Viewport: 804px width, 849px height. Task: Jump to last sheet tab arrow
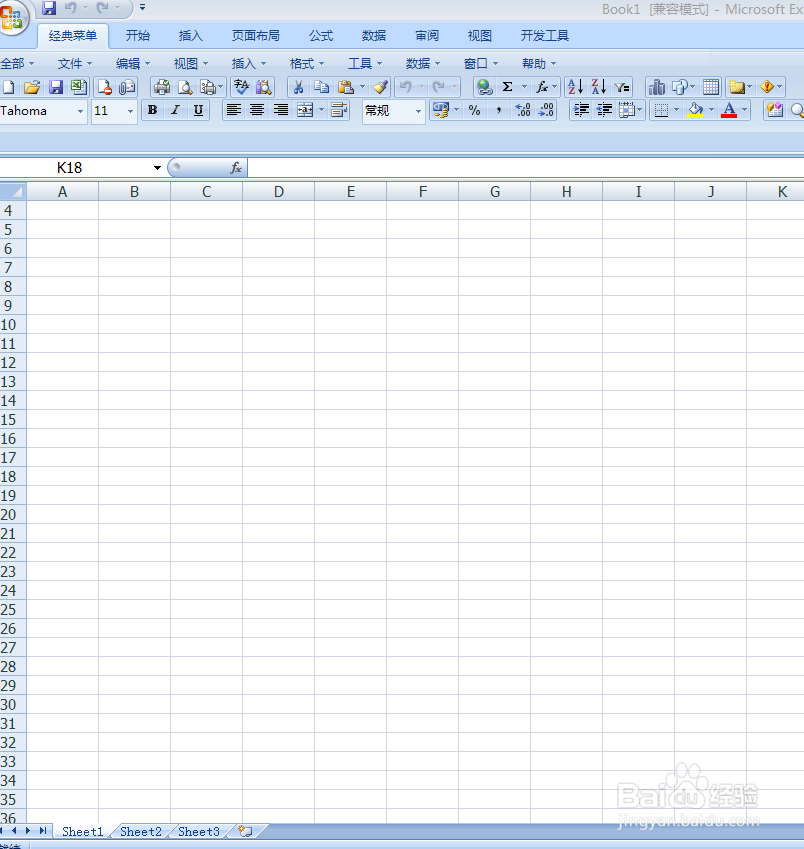(43, 831)
